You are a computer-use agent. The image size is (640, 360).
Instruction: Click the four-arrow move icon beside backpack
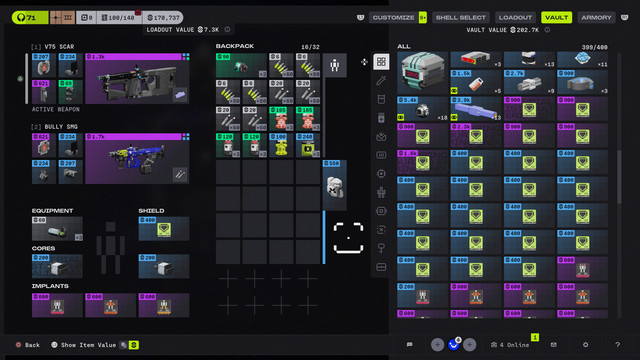point(364,62)
